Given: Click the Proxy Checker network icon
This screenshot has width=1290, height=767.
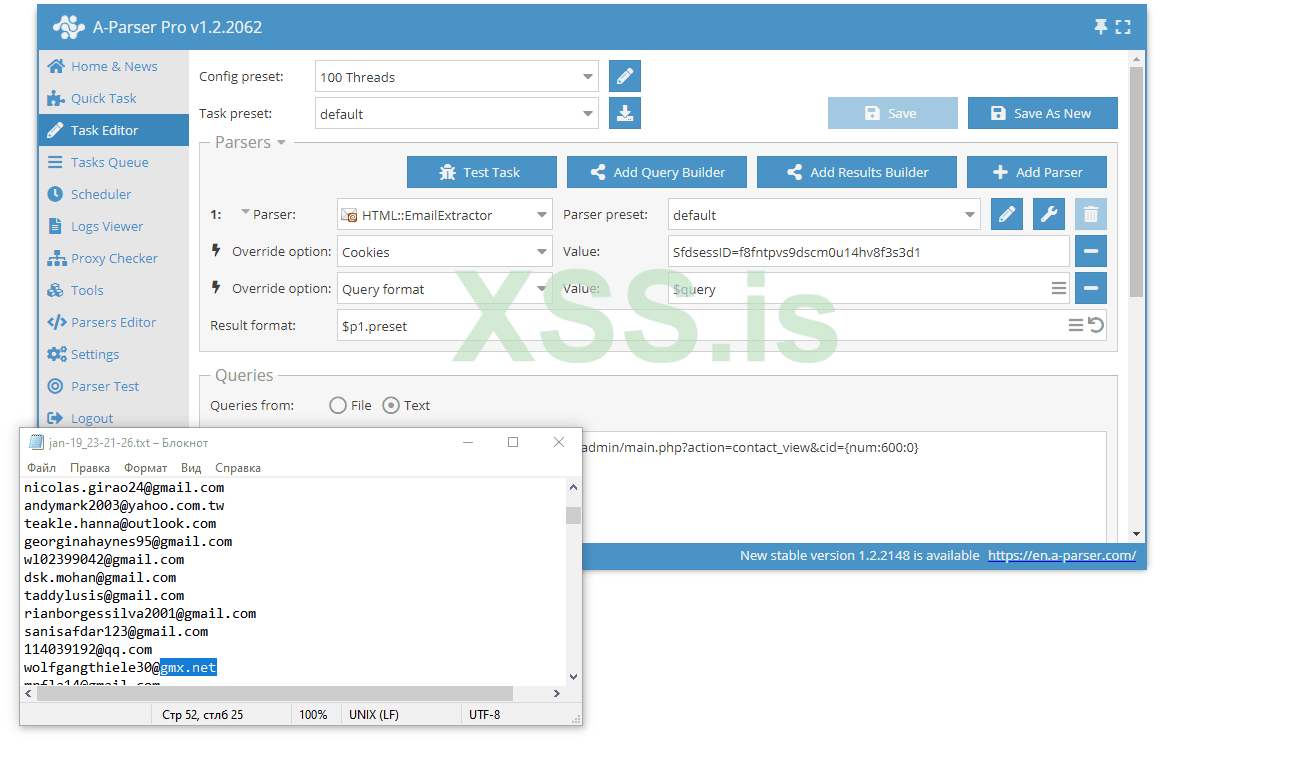Looking at the screenshot, I should (56, 258).
